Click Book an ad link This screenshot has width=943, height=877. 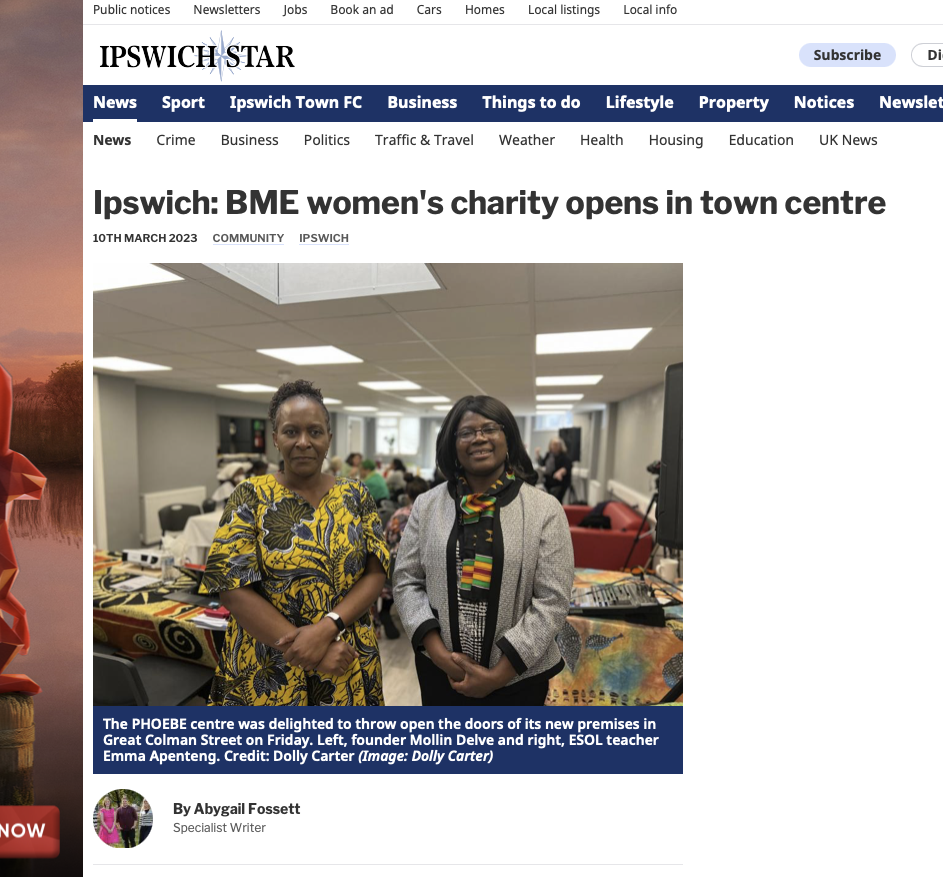click(361, 10)
